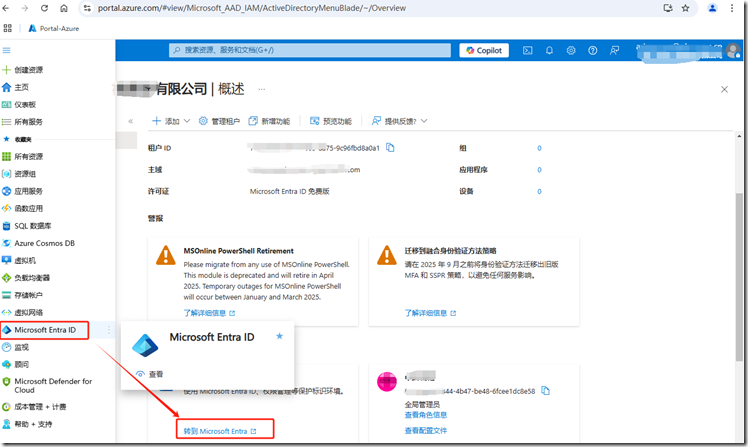Click 查看 in the Entra ID popup
The width and height of the screenshot is (748, 447).
click(x=150, y=374)
